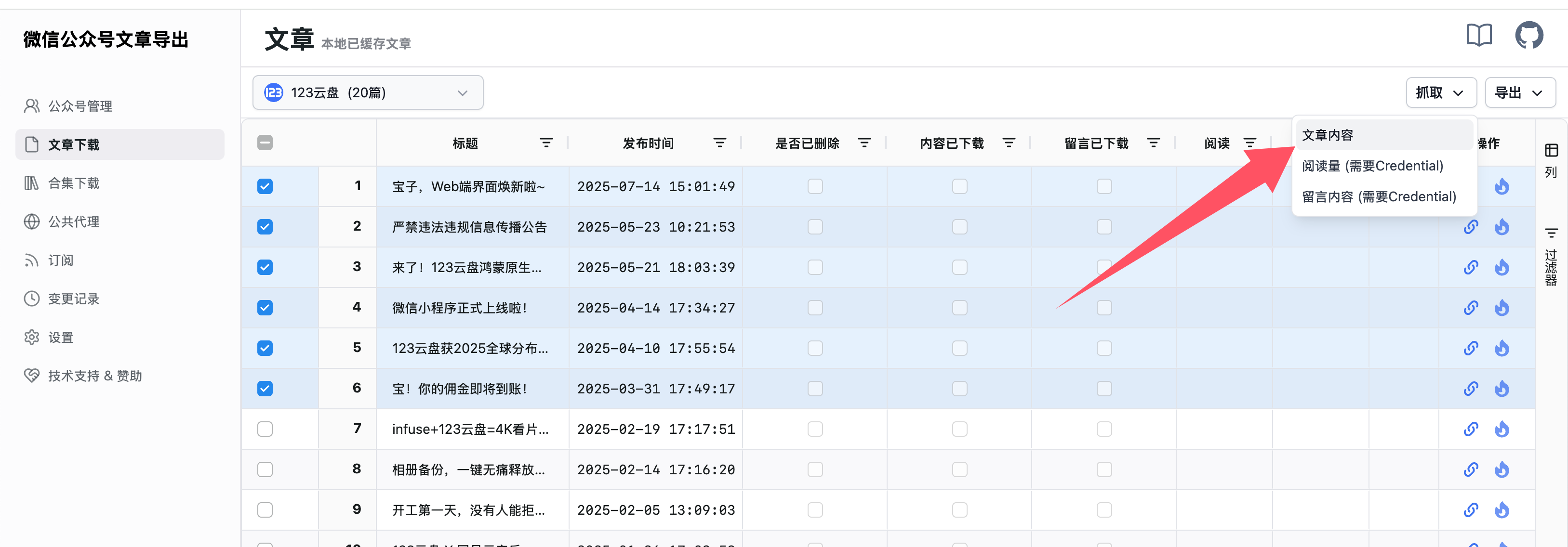Click the filter icon on 标题 column header
This screenshot has height=547, width=1568.
(x=546, y=143)
